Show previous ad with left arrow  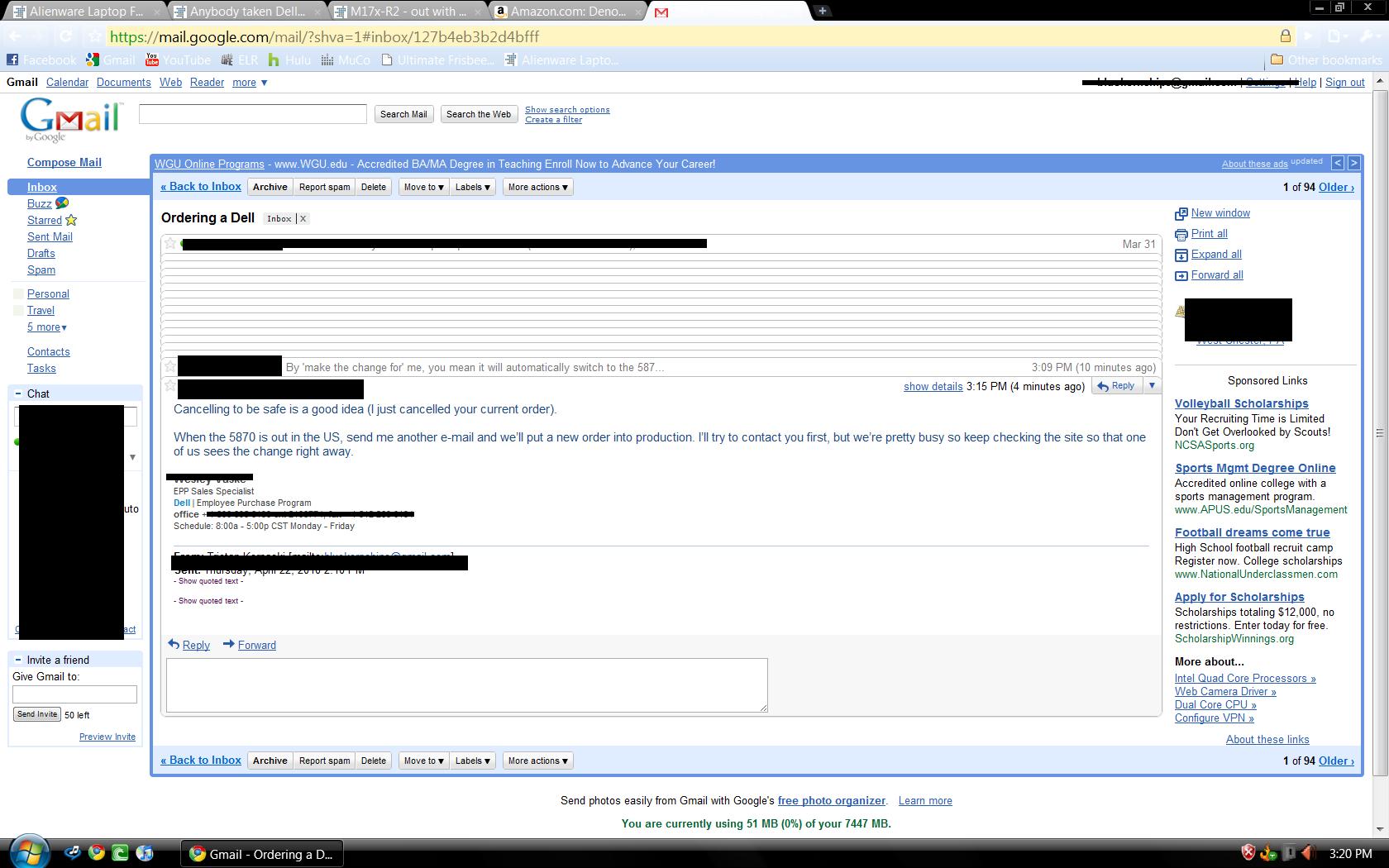(x=1338, y=163)
